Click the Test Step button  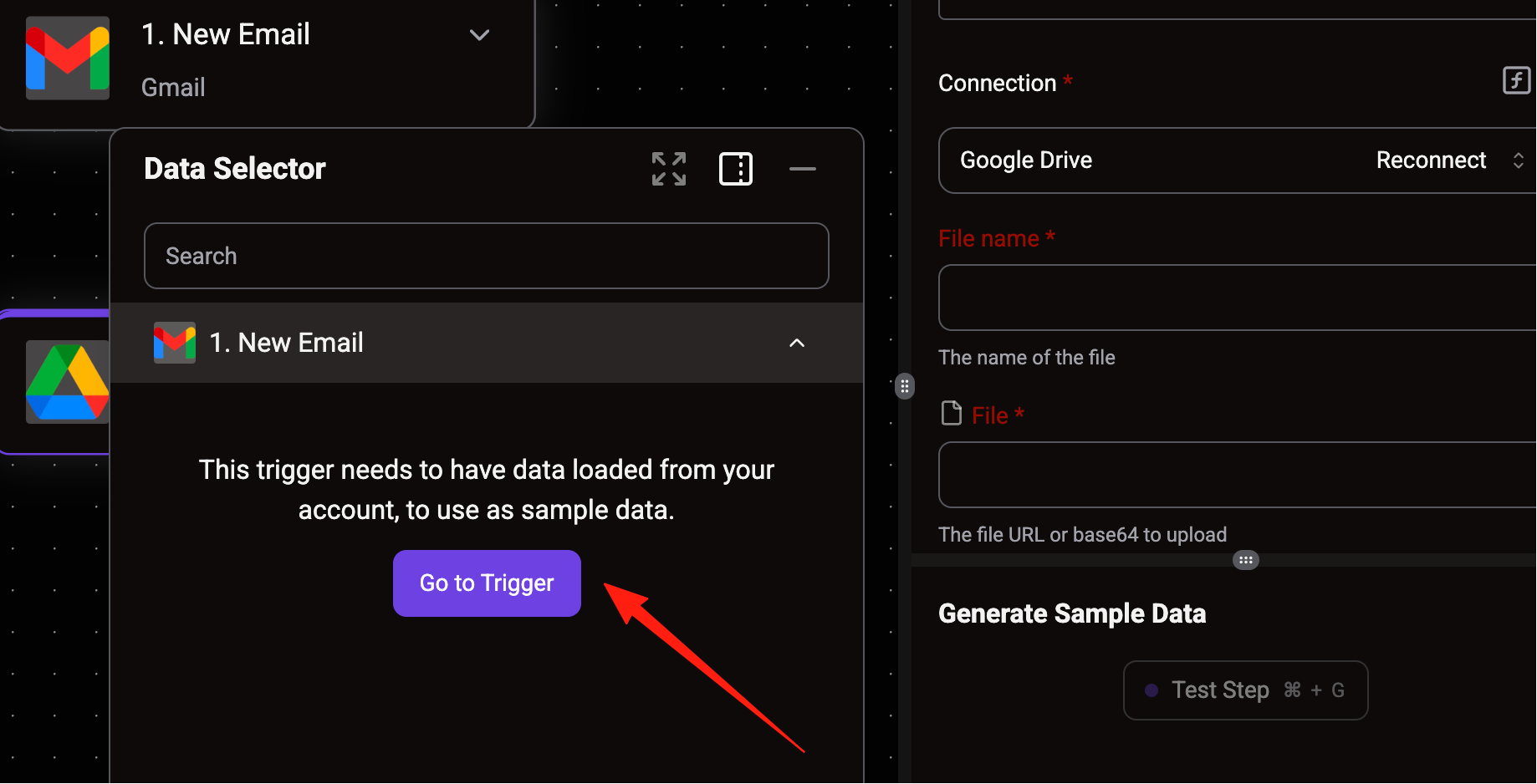1245,690
